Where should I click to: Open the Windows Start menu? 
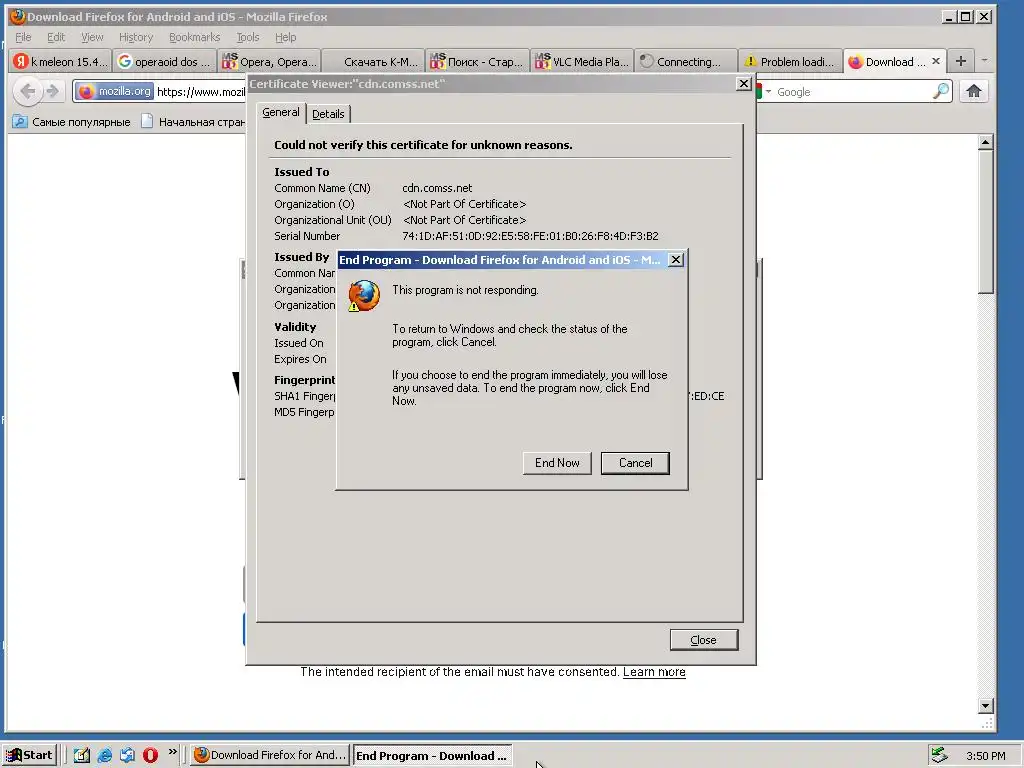pyautogui.click(x=30, y=755)
